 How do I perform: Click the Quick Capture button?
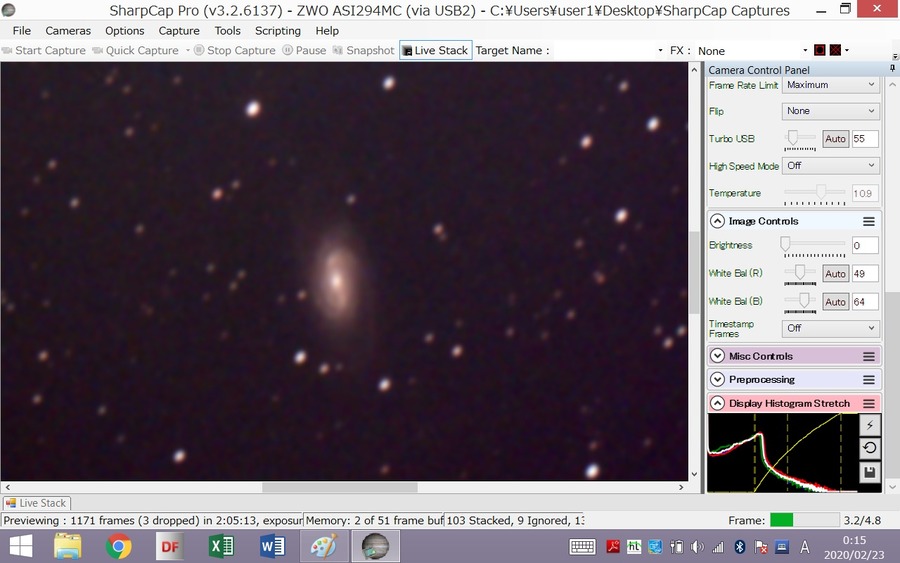[136, 51]
